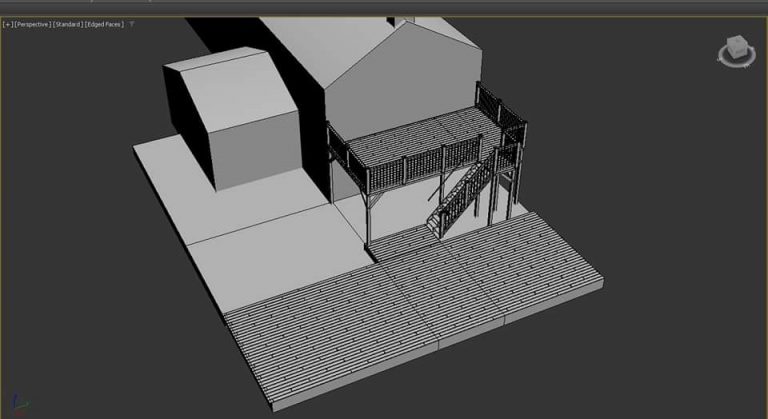The height and width of the screenshot is (419, 768).
Task: Click the viewport filter funnel icon
Action: click(132, 24)
